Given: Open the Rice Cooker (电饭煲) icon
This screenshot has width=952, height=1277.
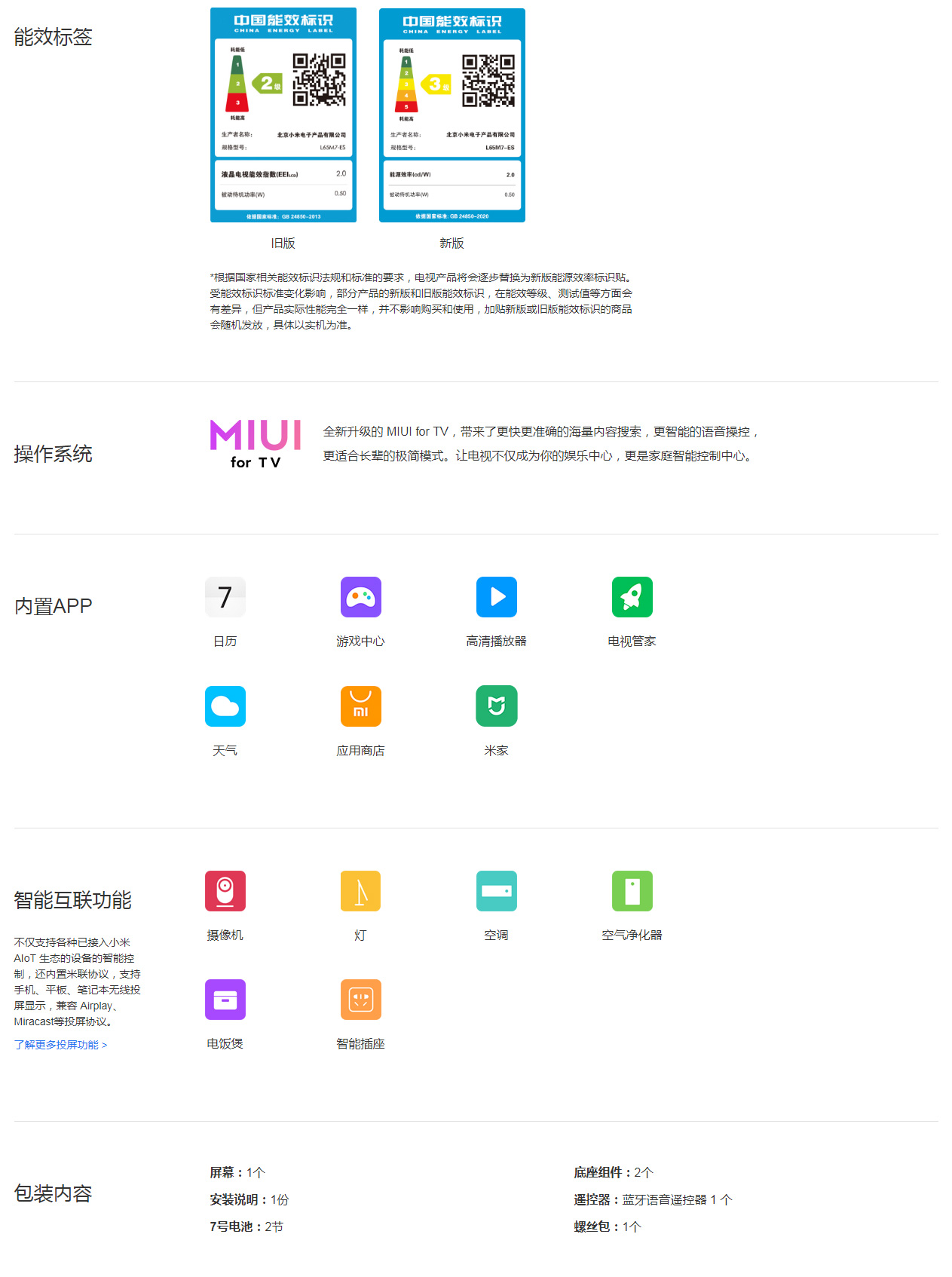Looking at the screenshot, I should (225, 1000).
